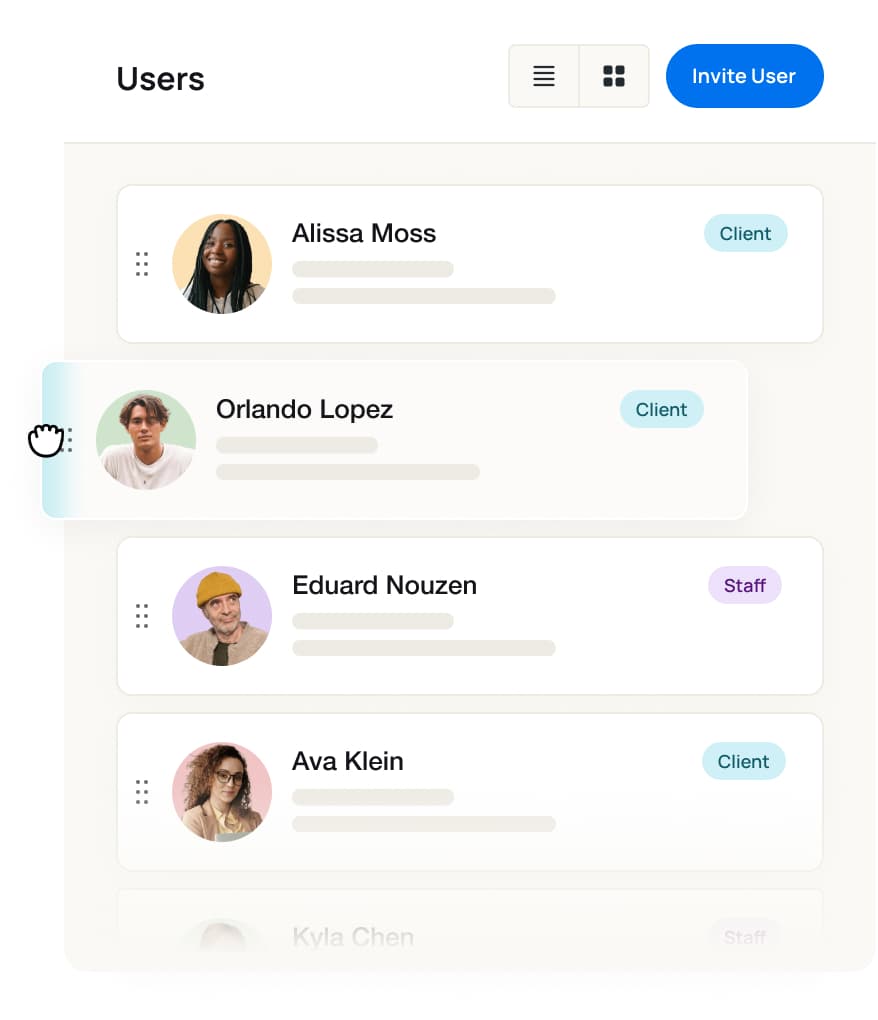The width and height of the screenshot is (878, 1020).
Task: Click the drag handle next to Eduard Nouzen
Action: pyautogui.click(x=141, y=616)
